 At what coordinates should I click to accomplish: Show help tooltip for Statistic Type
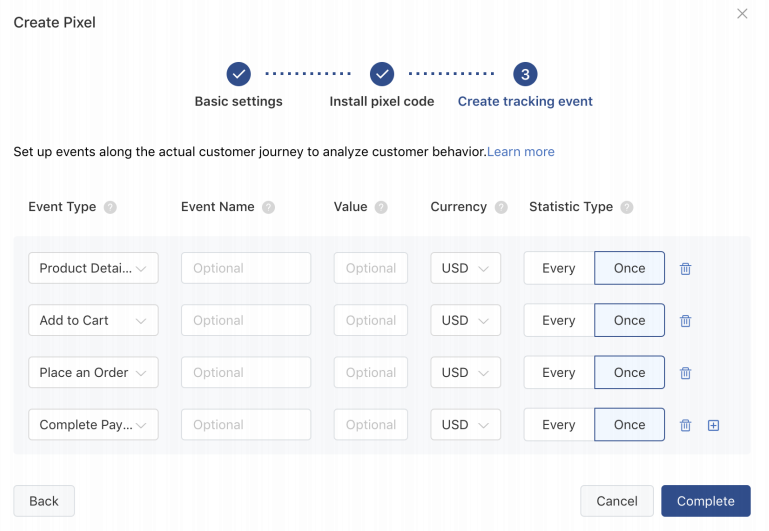coord(627,208)
